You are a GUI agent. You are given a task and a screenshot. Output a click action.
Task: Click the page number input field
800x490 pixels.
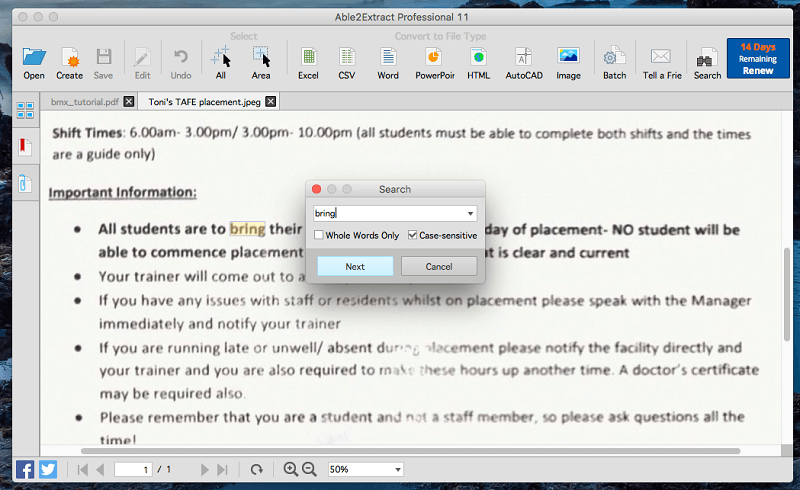(133, 469)
